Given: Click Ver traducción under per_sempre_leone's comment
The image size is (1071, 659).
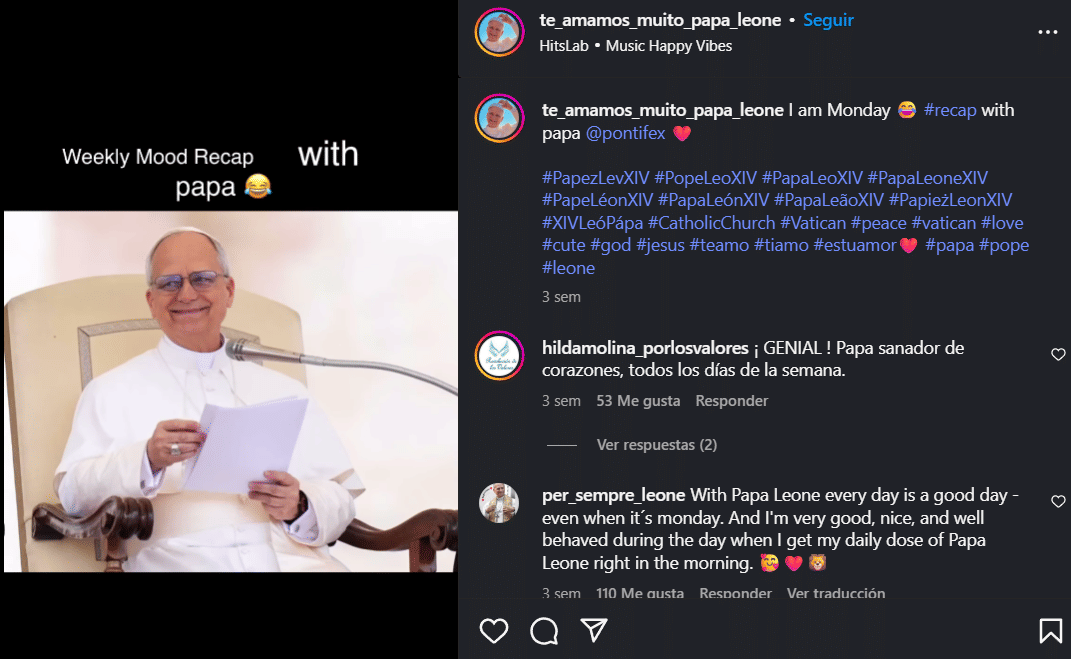Looking at the screenshot, I should [836, 593].
